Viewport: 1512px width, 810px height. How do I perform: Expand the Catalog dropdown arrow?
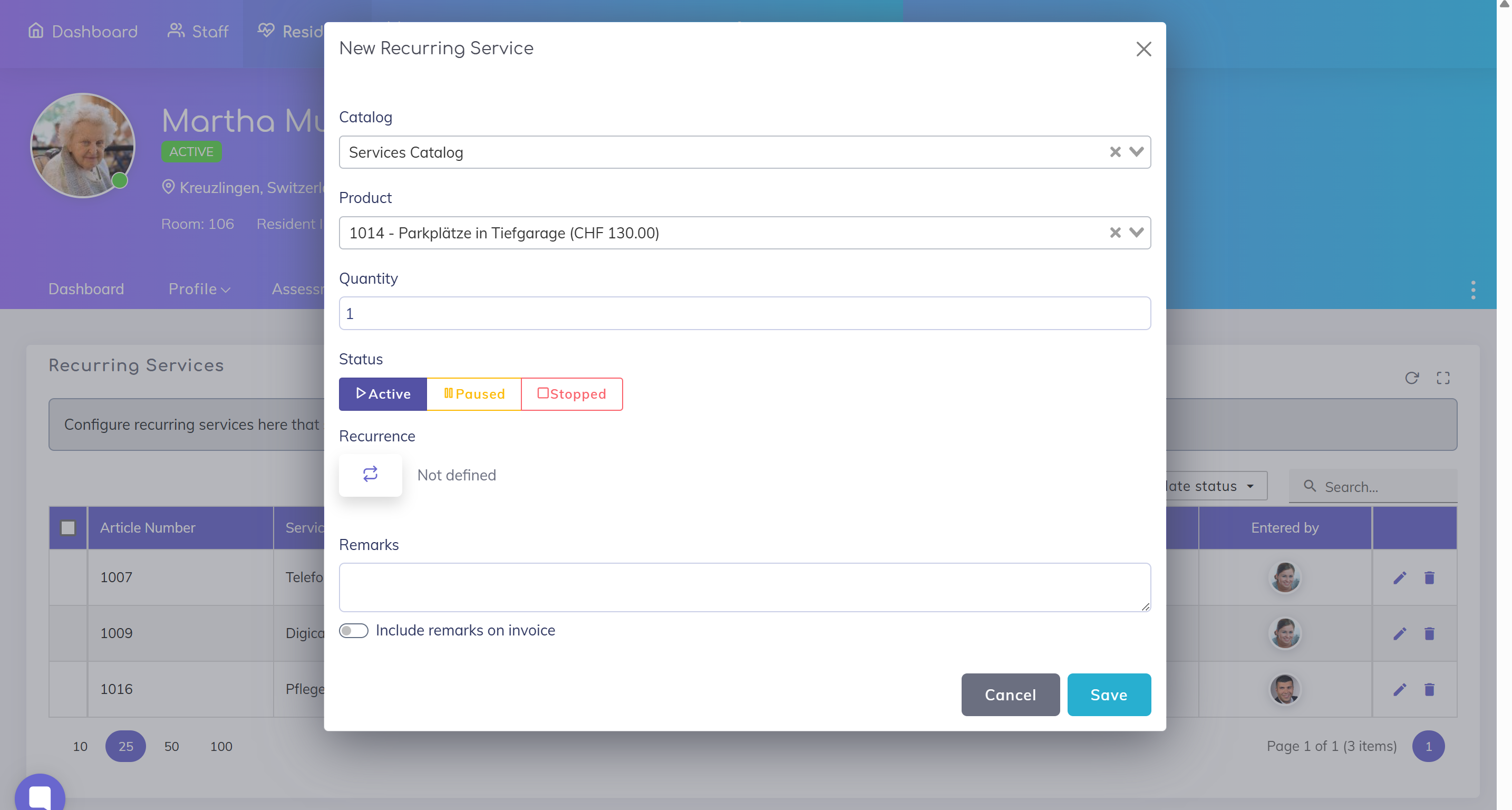click(1136, 152)
